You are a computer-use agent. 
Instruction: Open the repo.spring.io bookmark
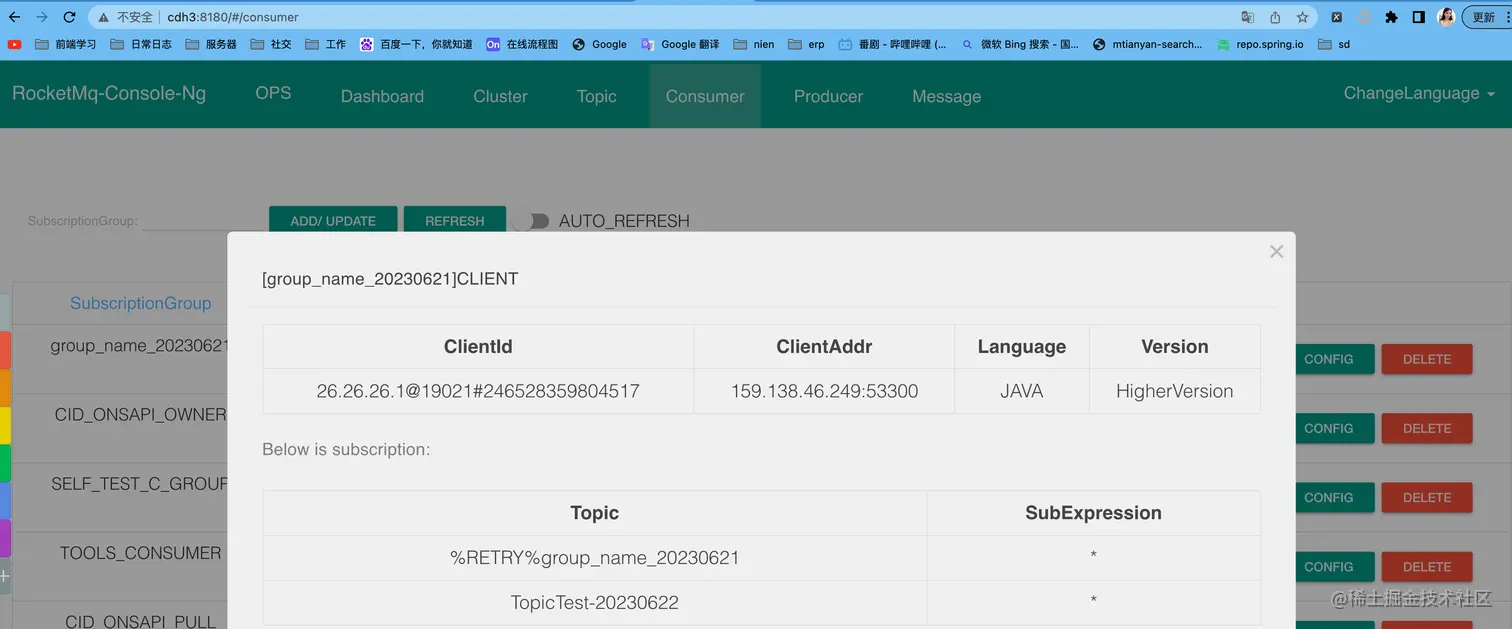pyautogui.click(x=1260, y=44)
